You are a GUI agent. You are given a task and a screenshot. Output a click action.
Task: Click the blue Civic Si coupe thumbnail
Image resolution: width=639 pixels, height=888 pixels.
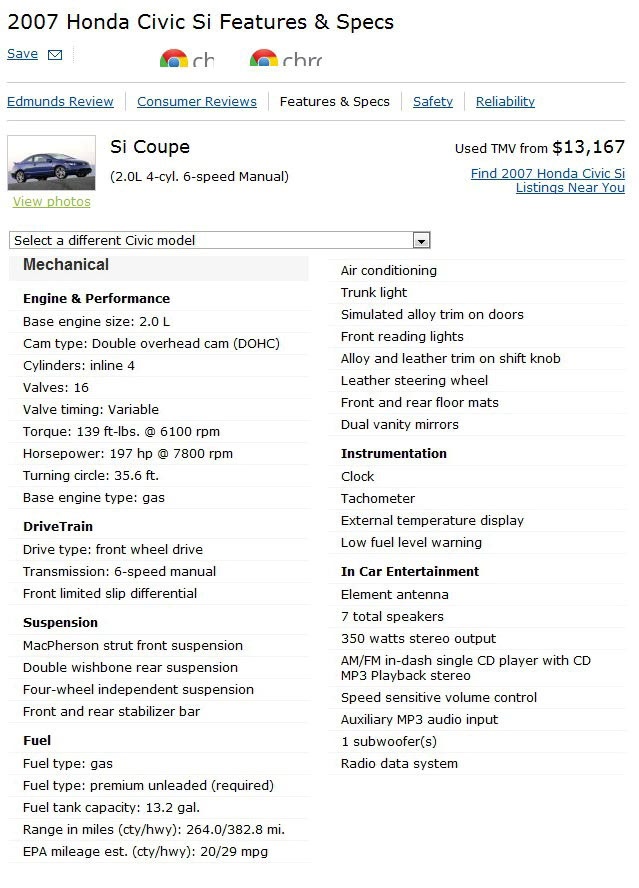click(52, 163)
